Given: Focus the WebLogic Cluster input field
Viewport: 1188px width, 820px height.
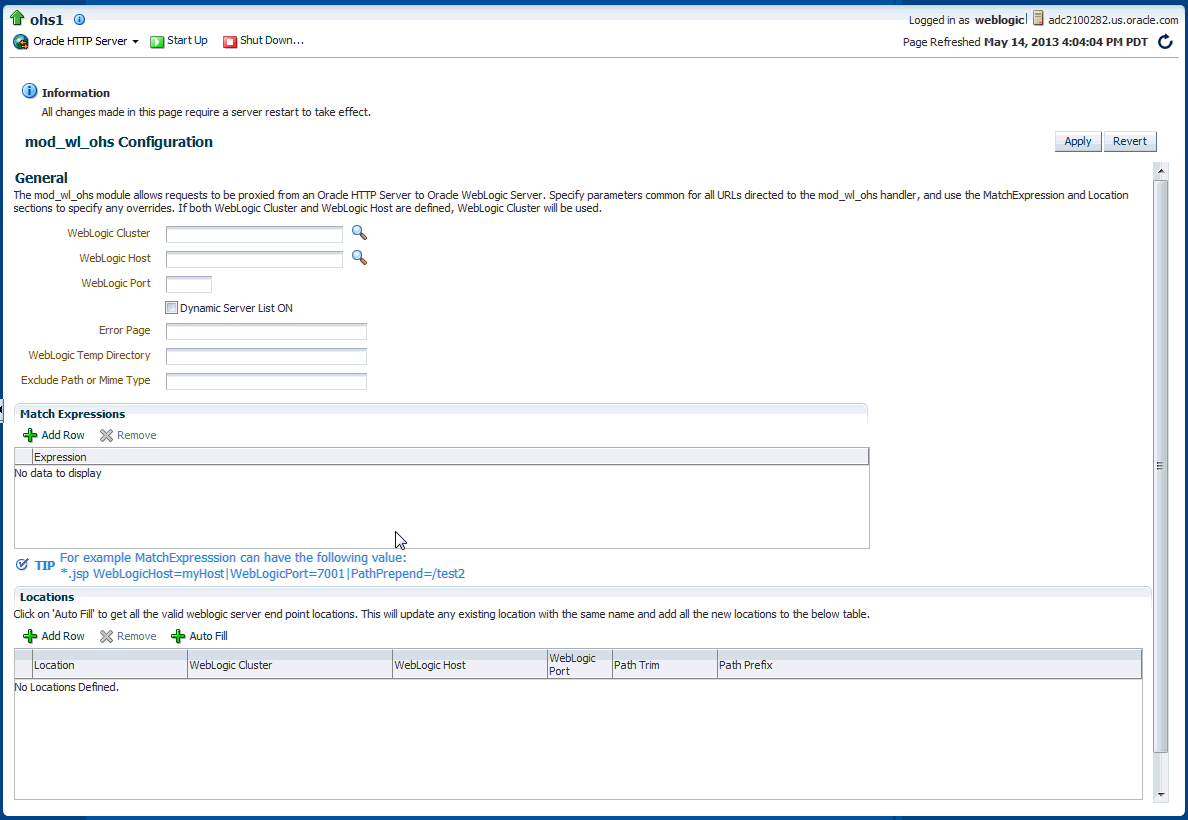Looking at the screenshot, I should pos(254,234).
